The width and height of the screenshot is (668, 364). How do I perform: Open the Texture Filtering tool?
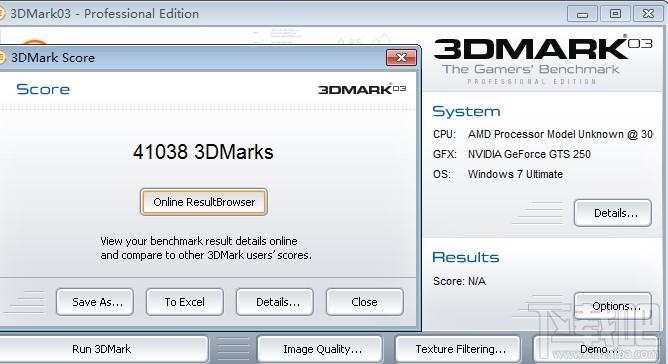[458, 350]
